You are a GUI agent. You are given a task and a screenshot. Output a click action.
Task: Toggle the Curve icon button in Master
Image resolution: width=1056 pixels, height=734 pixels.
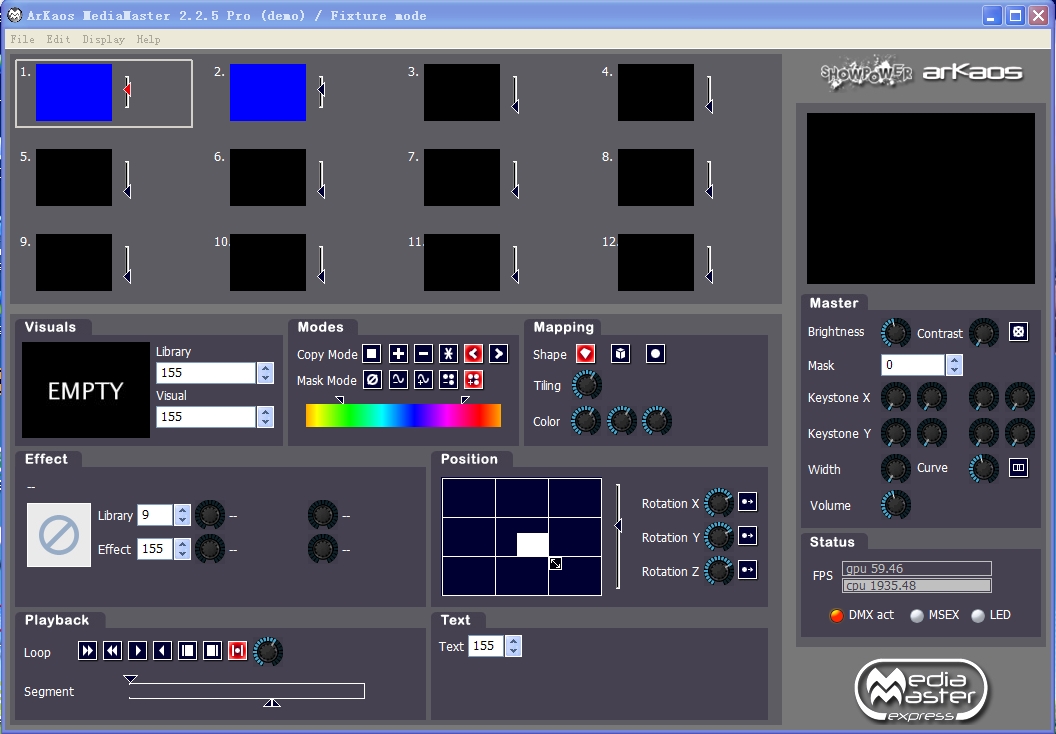click(x=1018, y=467)
